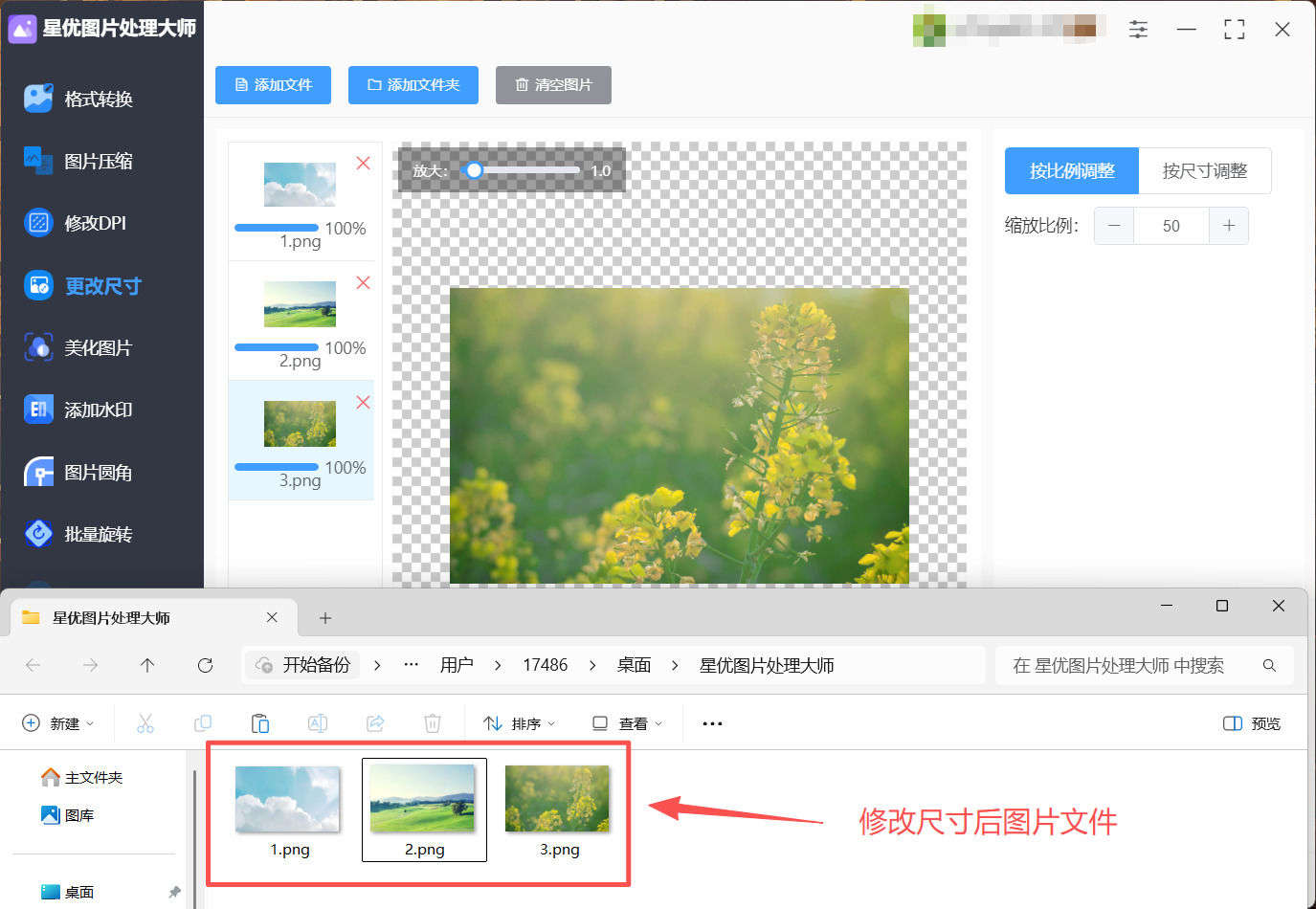Screen dimensions: 1316x909
Task: Select the 3.png item in app list
Action: [x=301, y=441]
